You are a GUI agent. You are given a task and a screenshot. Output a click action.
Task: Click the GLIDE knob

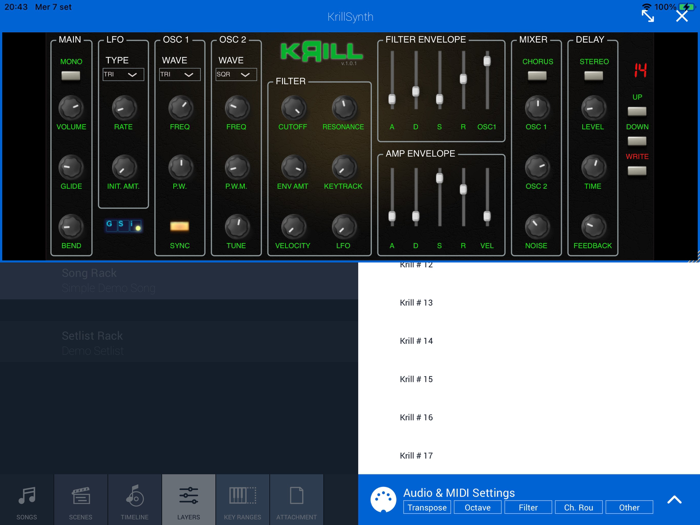(71, 167)
